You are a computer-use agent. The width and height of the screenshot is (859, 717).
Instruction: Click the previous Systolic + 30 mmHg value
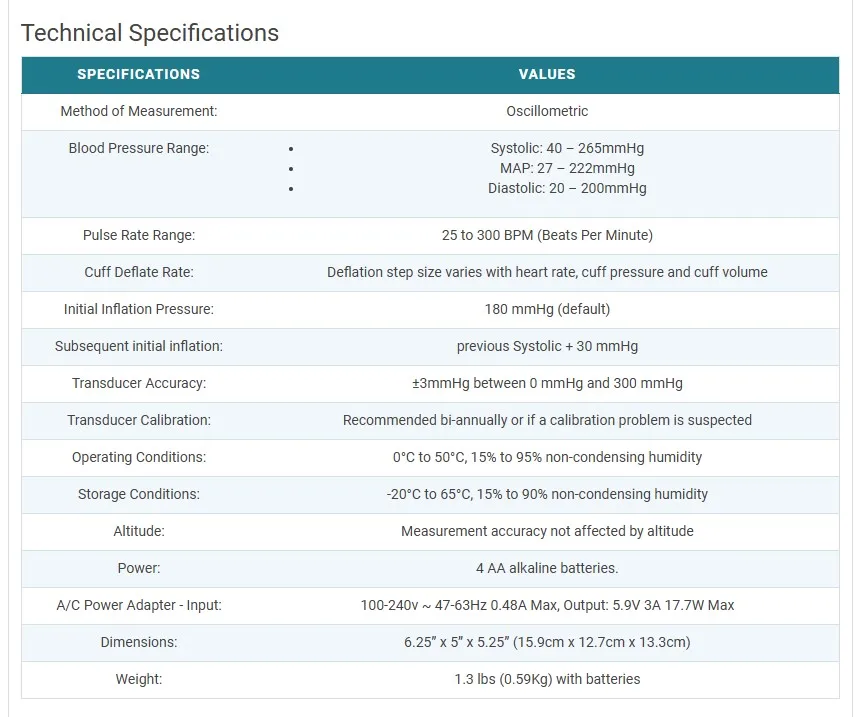[547, 346]
